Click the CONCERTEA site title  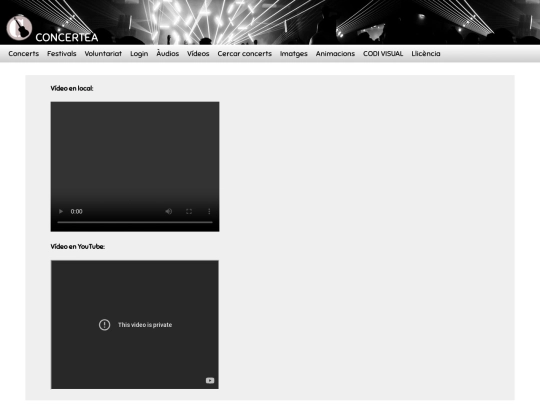pos(67,37)
